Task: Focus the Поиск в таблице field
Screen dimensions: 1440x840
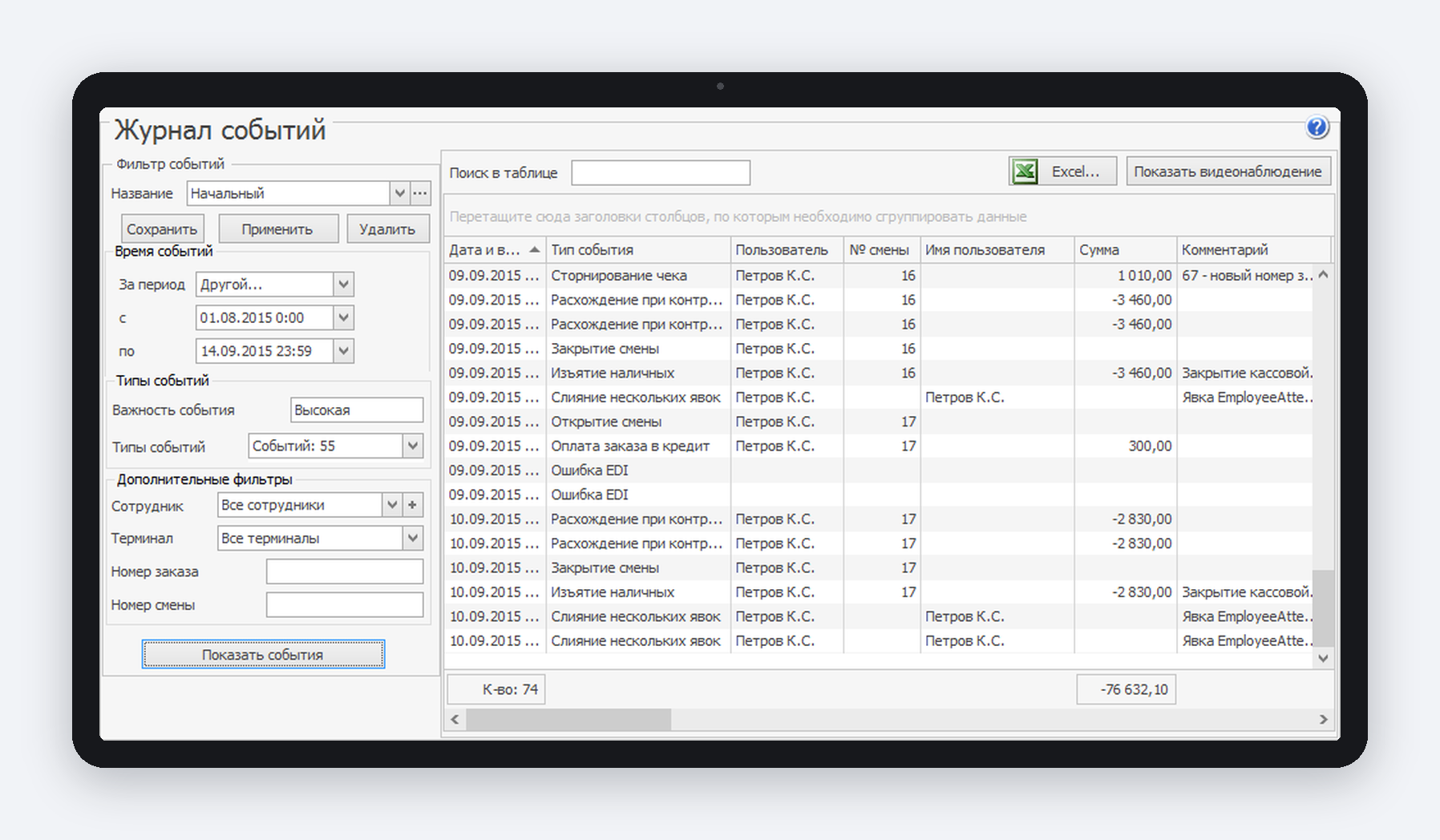Action: coord(661,172)
